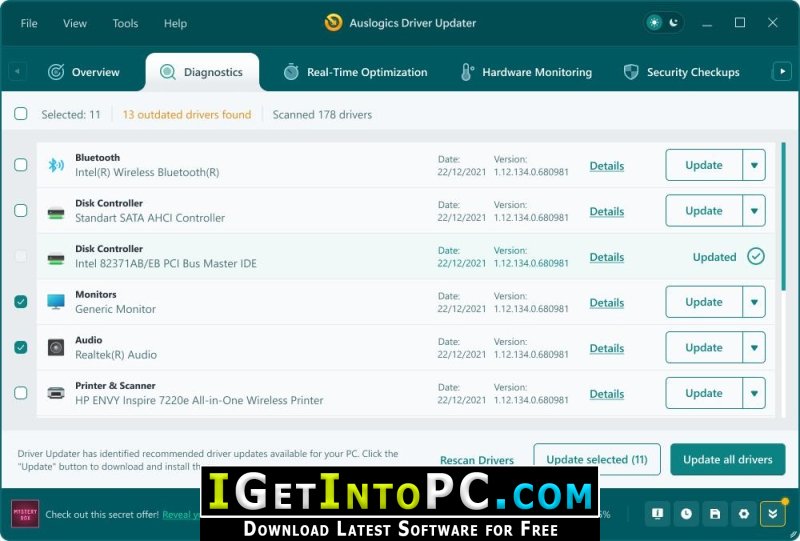
Task: Click the Security Checkups shield icon
Action: click(631, 72)
